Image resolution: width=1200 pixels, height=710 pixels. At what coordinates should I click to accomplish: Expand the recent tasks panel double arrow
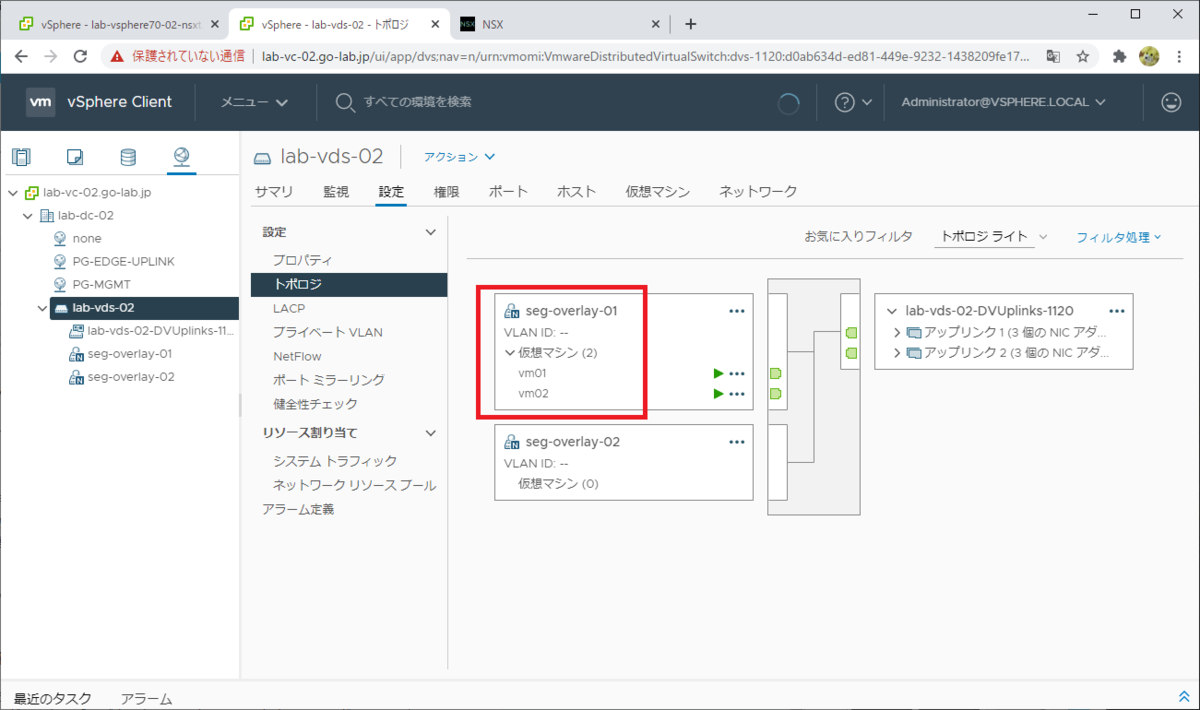(x=1185, y=697)
